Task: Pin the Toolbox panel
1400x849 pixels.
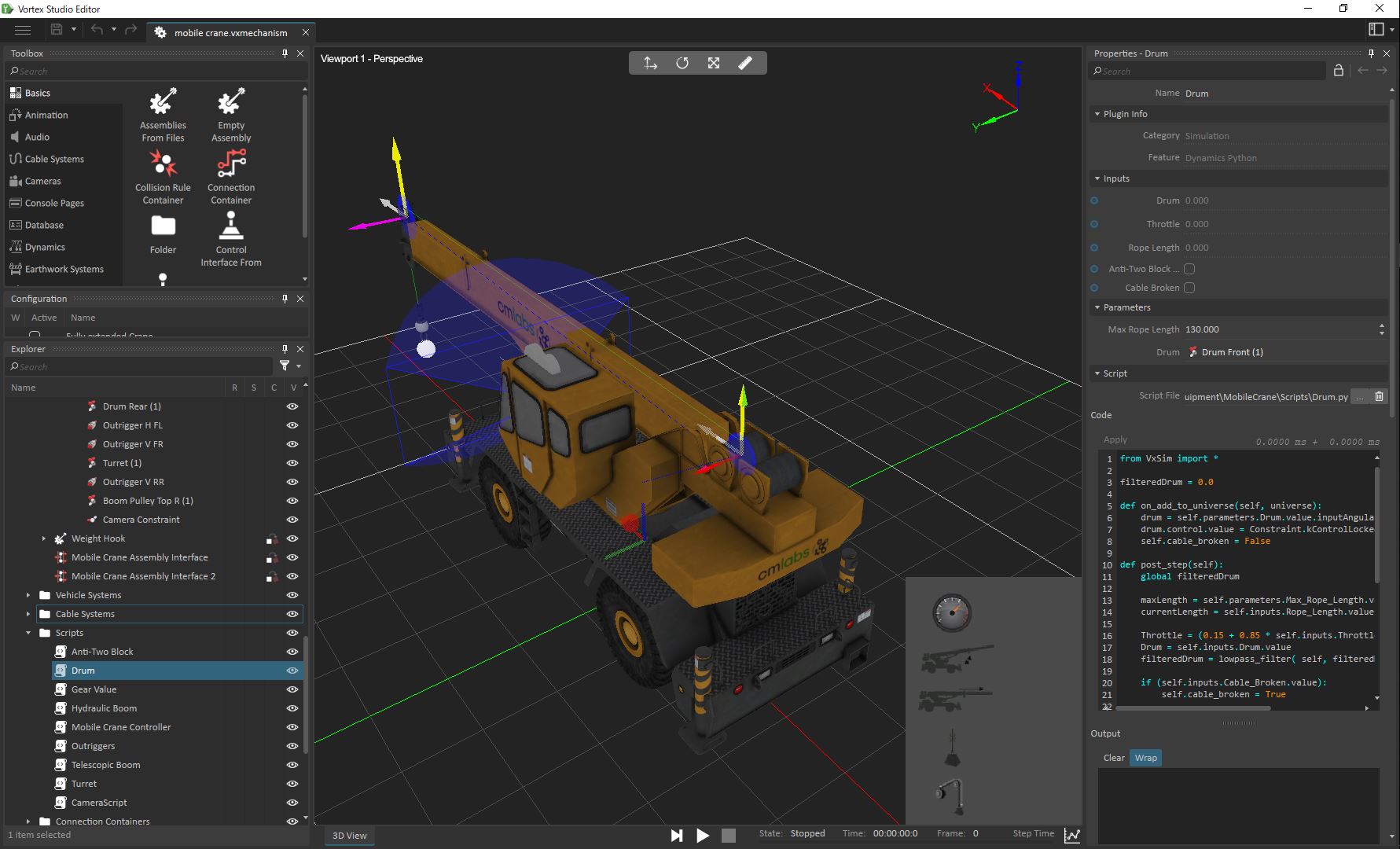Action: (285, 53)
